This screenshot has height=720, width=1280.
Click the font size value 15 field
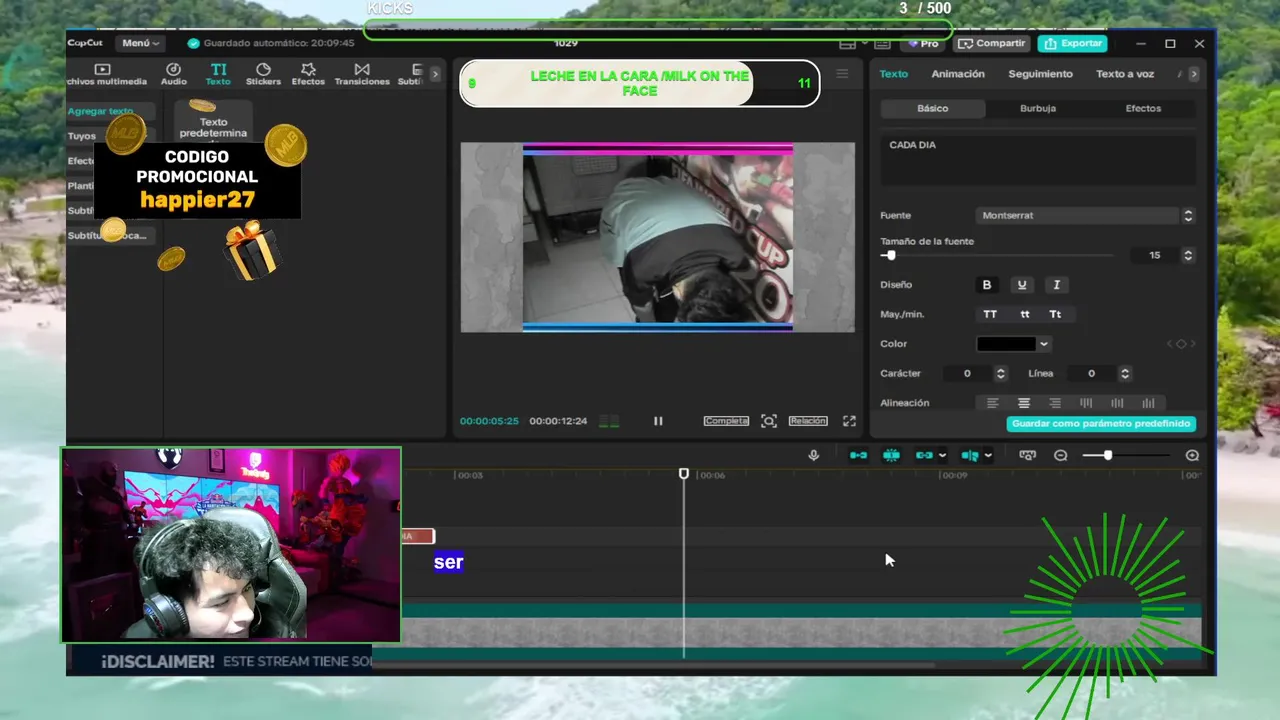pos(1155,256)
